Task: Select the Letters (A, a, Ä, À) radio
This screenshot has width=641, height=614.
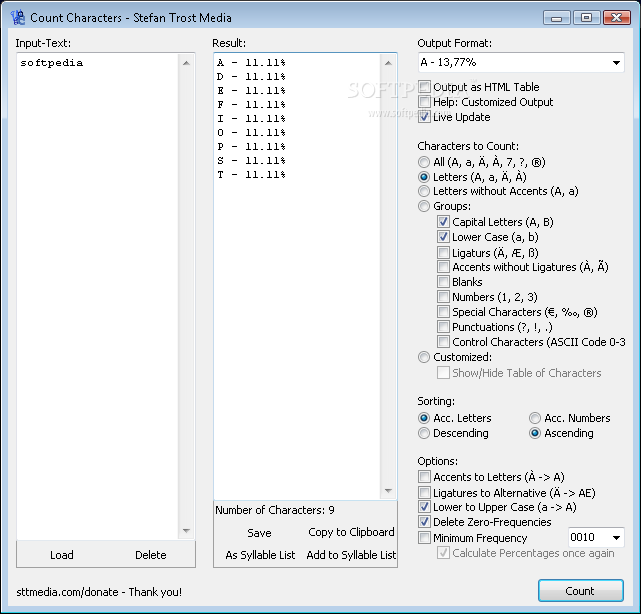Action: pos(424,177)
